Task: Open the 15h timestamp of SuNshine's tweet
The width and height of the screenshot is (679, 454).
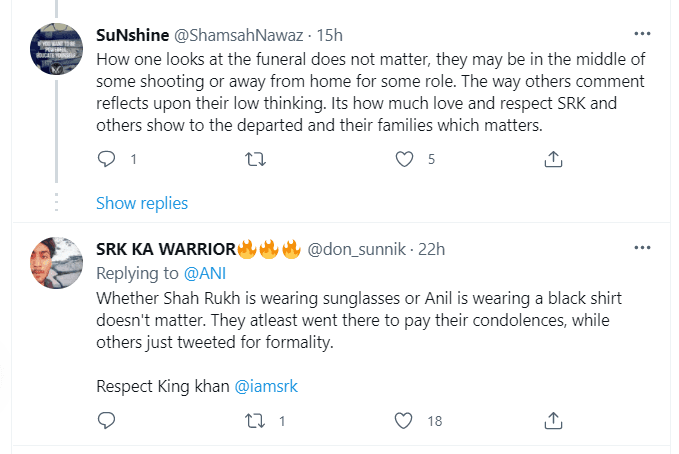Action: pos(330,34)
